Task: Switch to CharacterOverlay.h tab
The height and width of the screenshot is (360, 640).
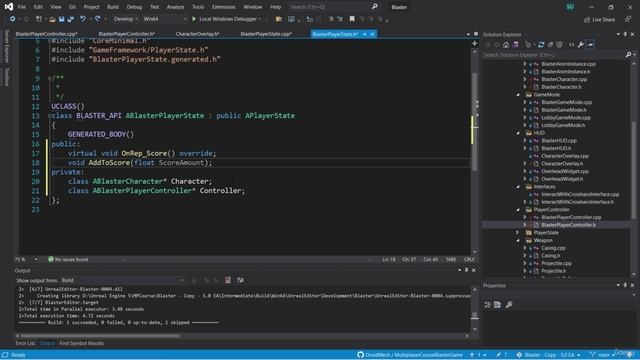Action: click(198, 34)
